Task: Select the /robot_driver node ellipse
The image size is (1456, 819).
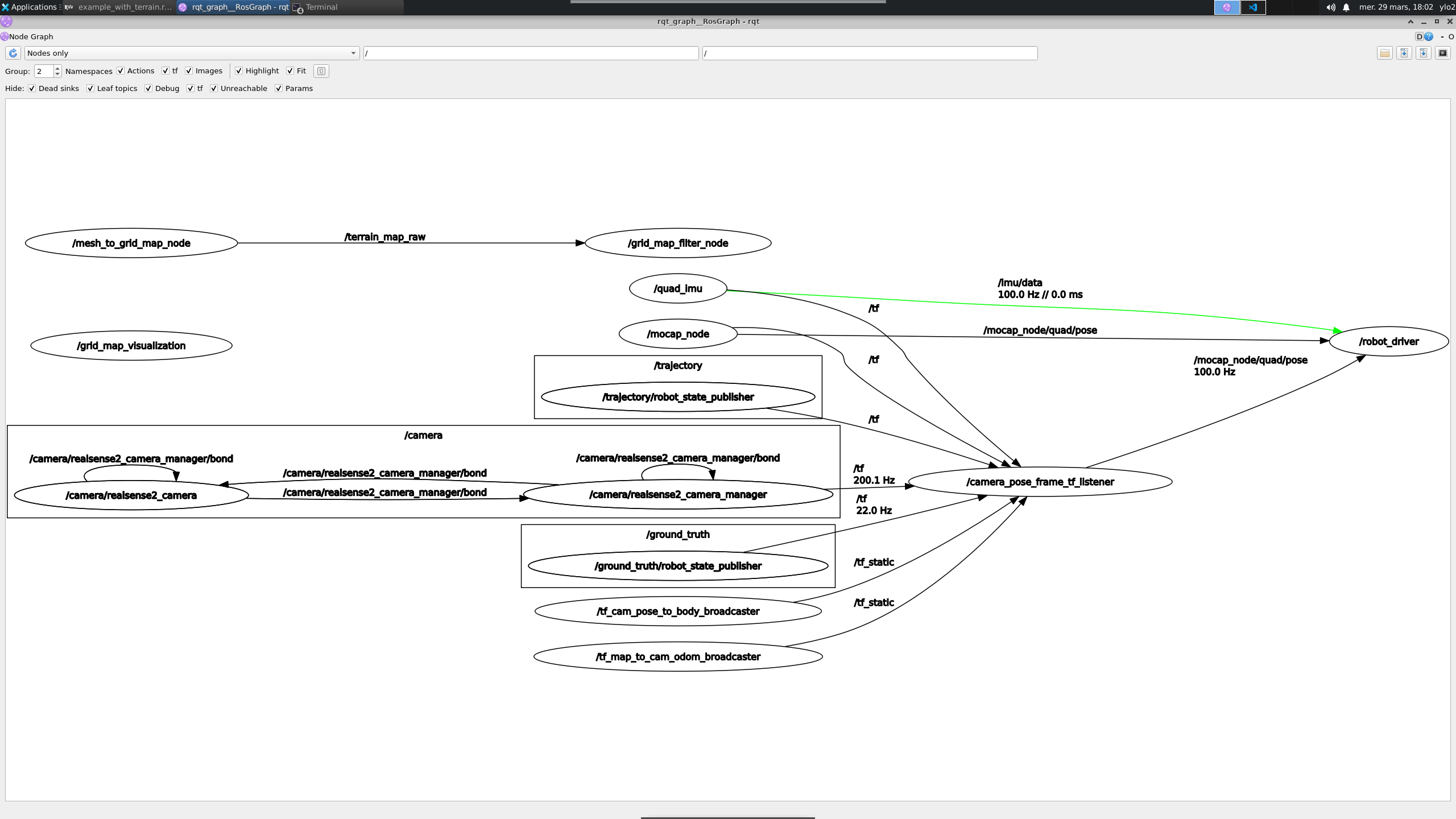Action: click(x=1388, y=341)
